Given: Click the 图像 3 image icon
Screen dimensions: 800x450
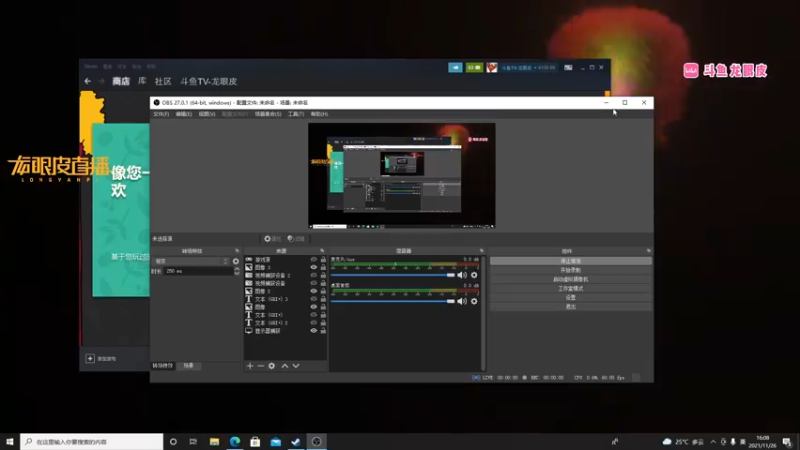Looking at the screenshot, I should (x=249, y=267).
